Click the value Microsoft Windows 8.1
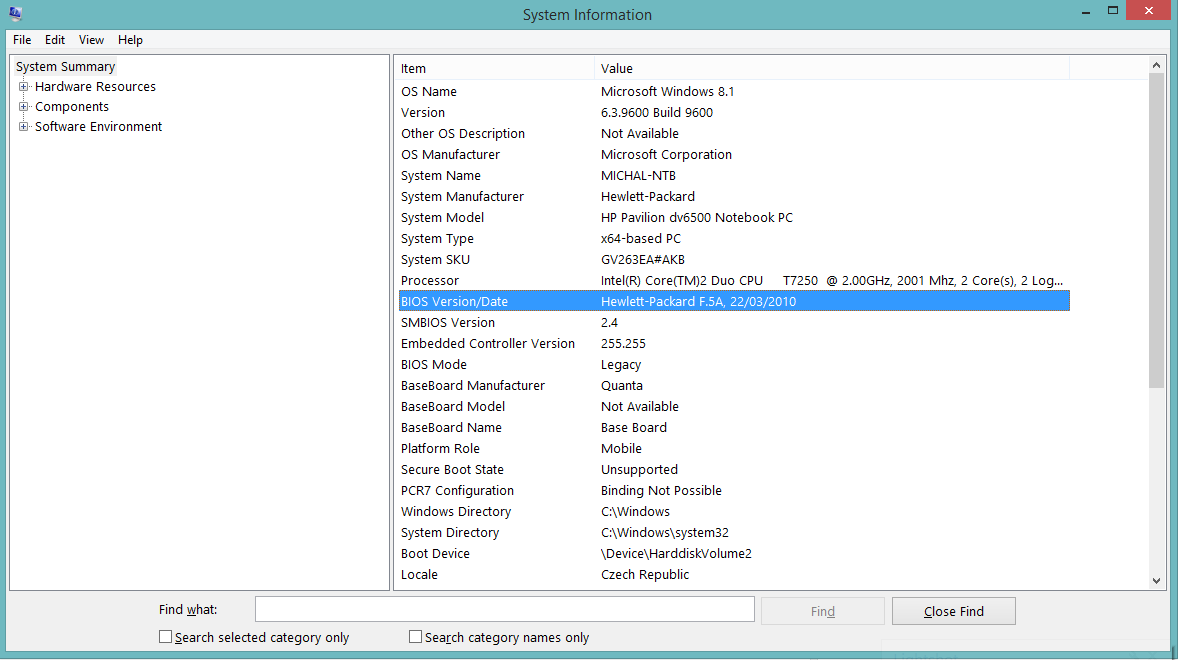This screenshot has height=660, width=1178. 667,92
